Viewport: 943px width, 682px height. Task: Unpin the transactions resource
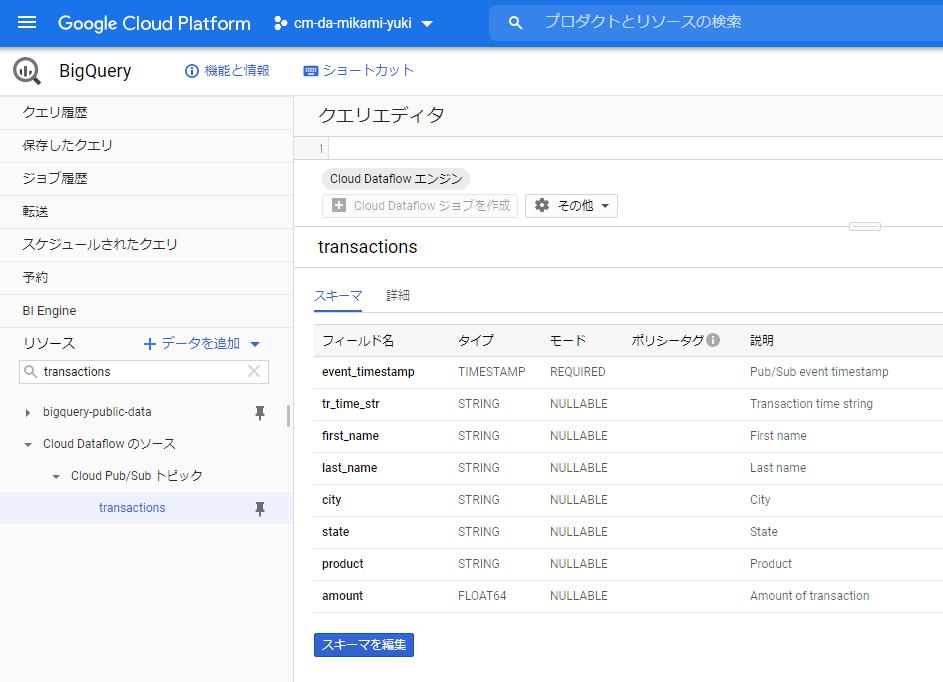coord(260,508)
